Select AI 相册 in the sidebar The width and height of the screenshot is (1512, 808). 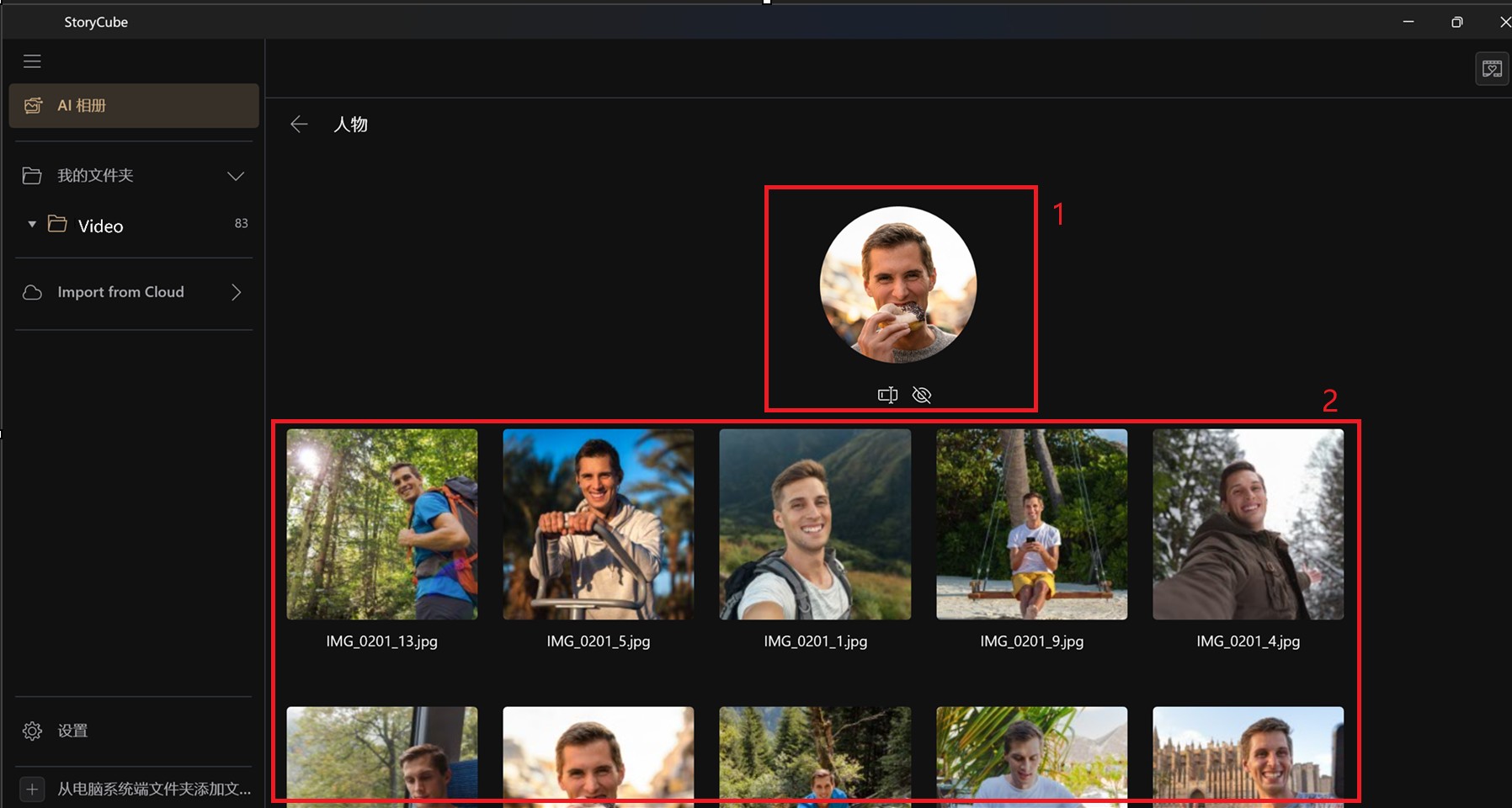[134, 105]
